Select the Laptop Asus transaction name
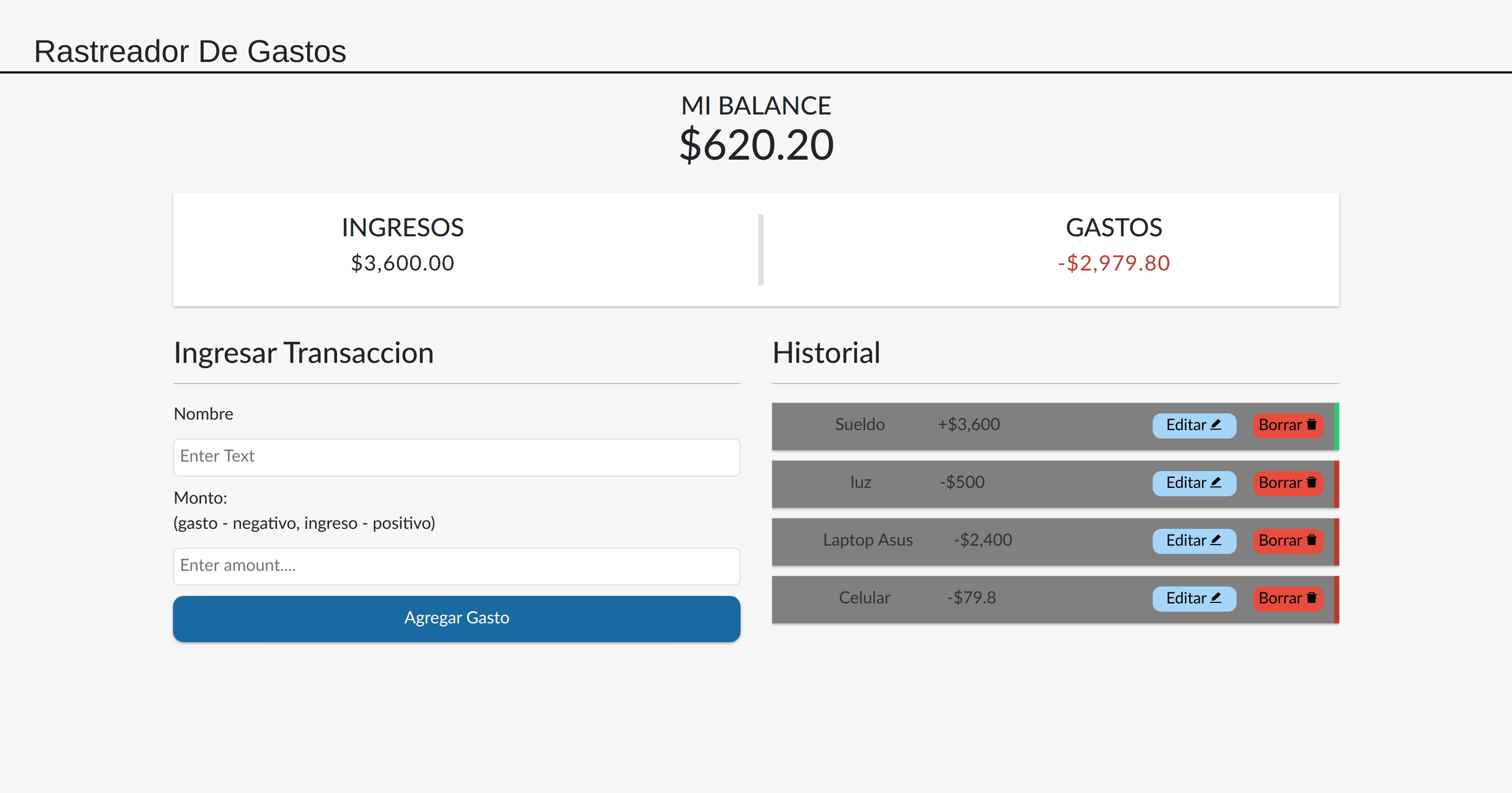 (867, 540)
